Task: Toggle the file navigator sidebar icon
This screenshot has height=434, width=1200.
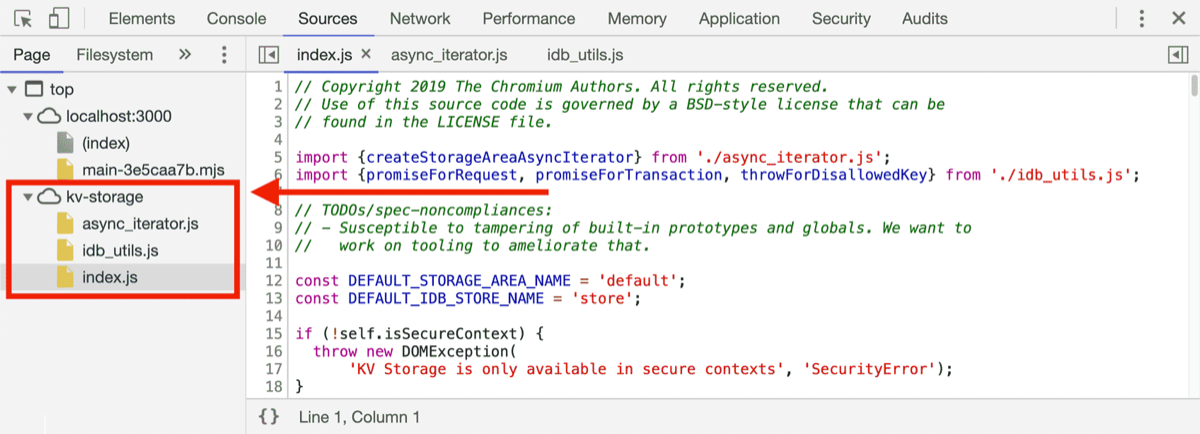Action: click(x=268, y=55)
